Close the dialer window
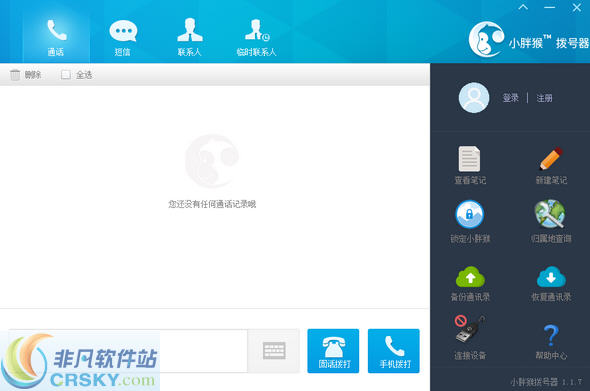 pyautogui.click(x=577, y=8)
